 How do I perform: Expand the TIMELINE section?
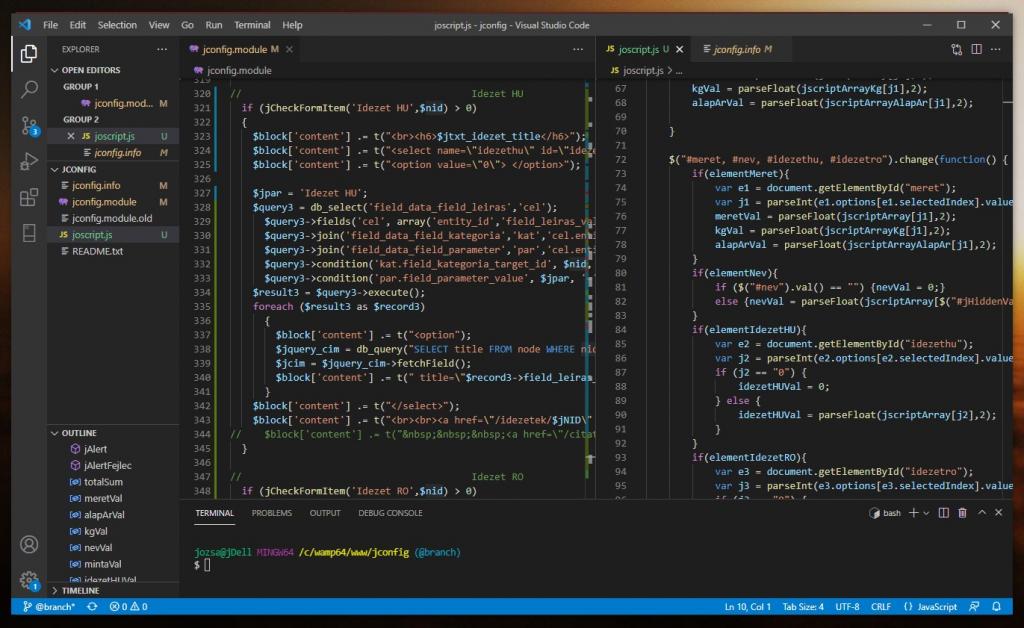80,591
